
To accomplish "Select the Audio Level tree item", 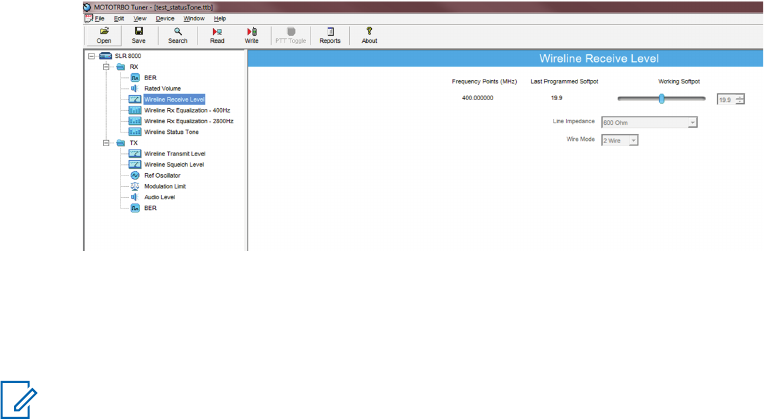I will [x=159, y=197].
